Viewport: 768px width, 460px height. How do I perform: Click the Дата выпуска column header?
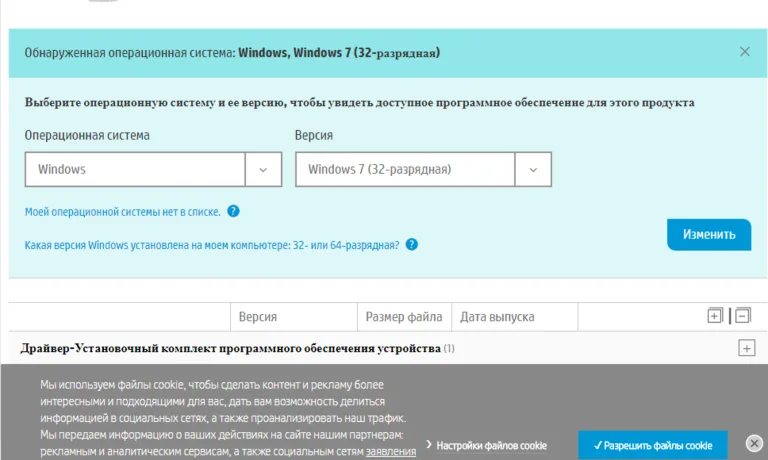[x=497, y=317]
